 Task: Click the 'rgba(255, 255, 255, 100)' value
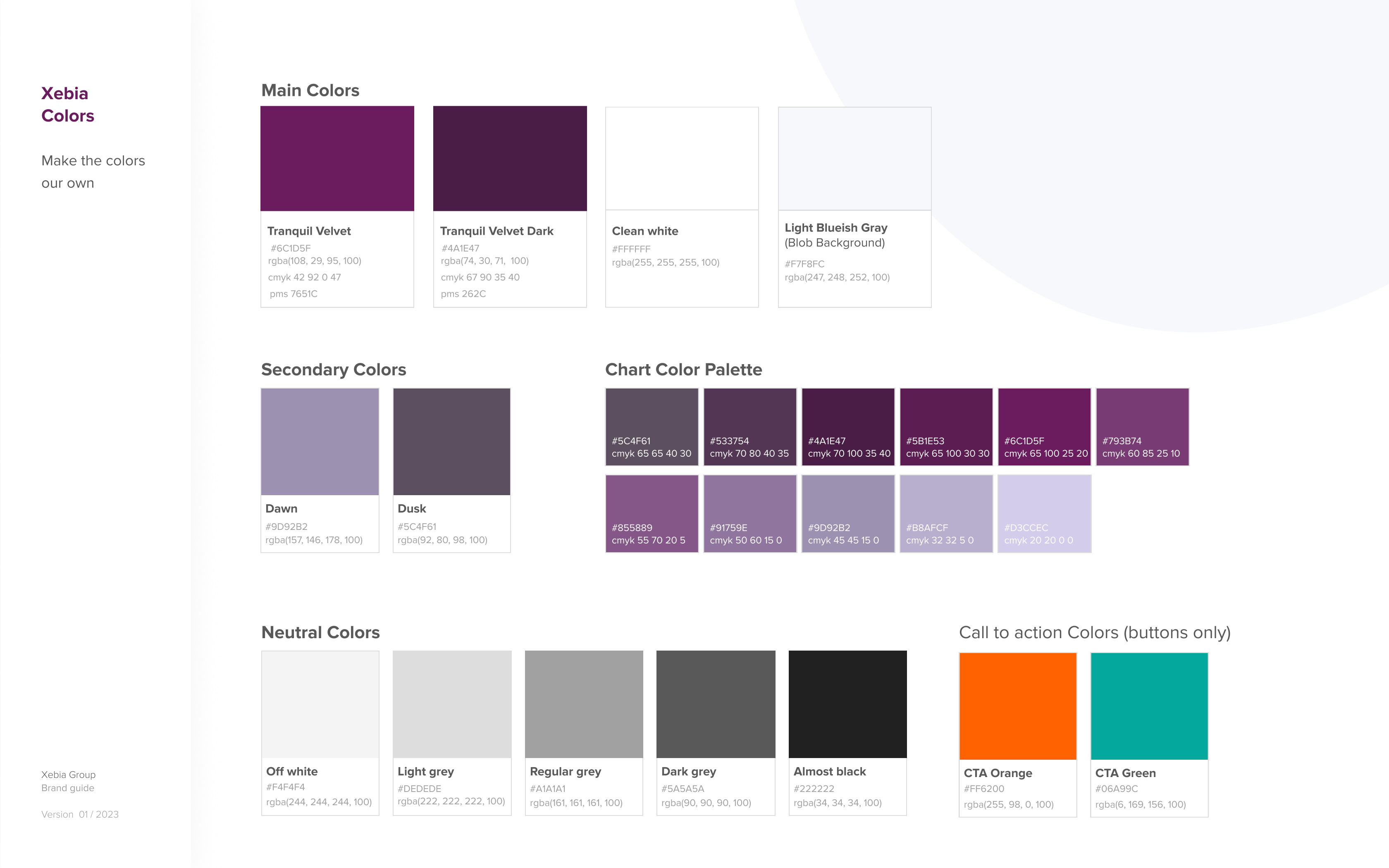[665, 263]
